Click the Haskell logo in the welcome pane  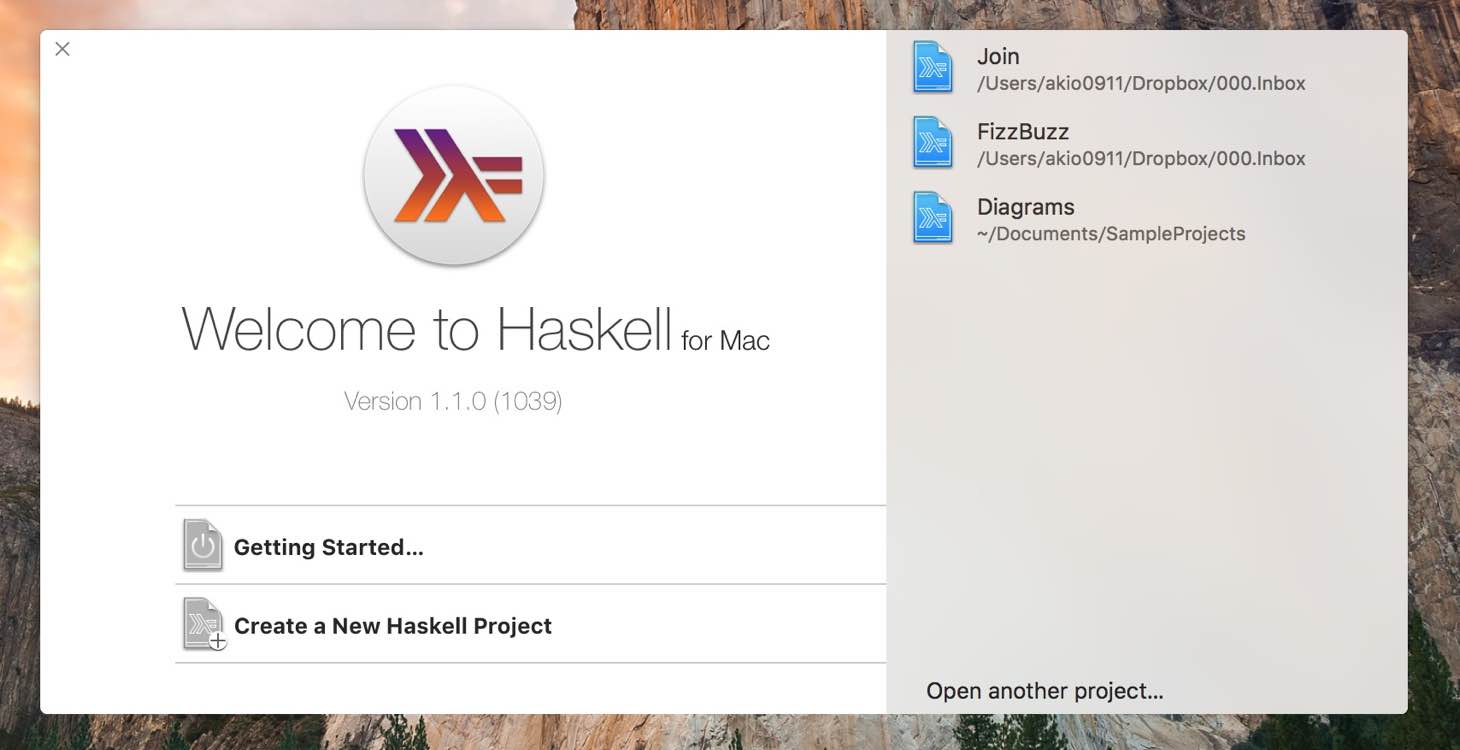pos(454,176)
